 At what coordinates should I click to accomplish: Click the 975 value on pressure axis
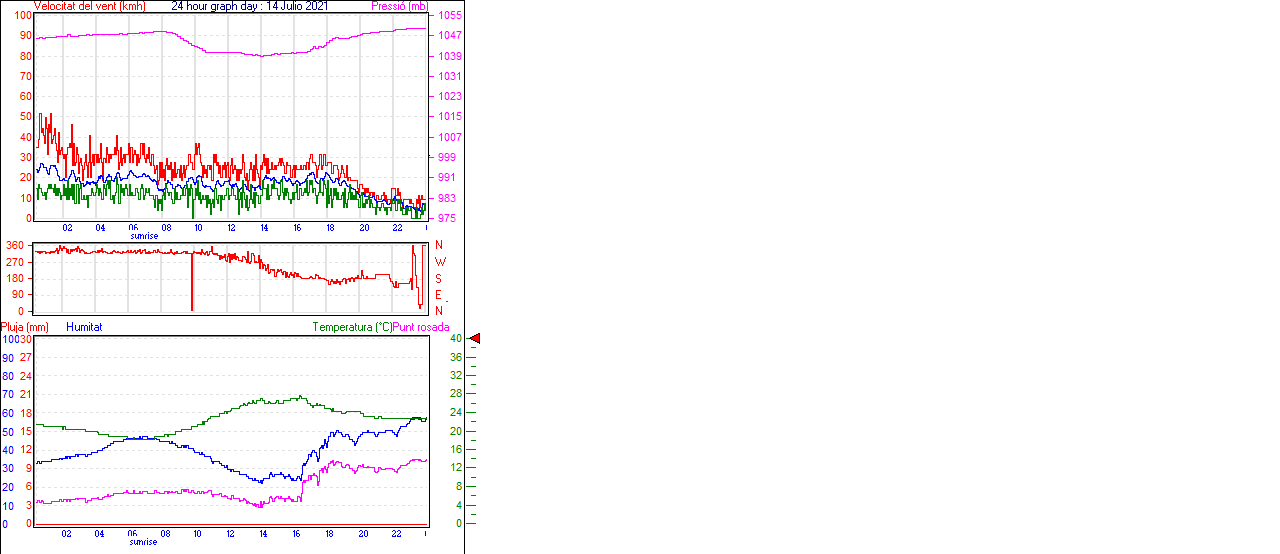pyautogui.click(x=447, y=218)
